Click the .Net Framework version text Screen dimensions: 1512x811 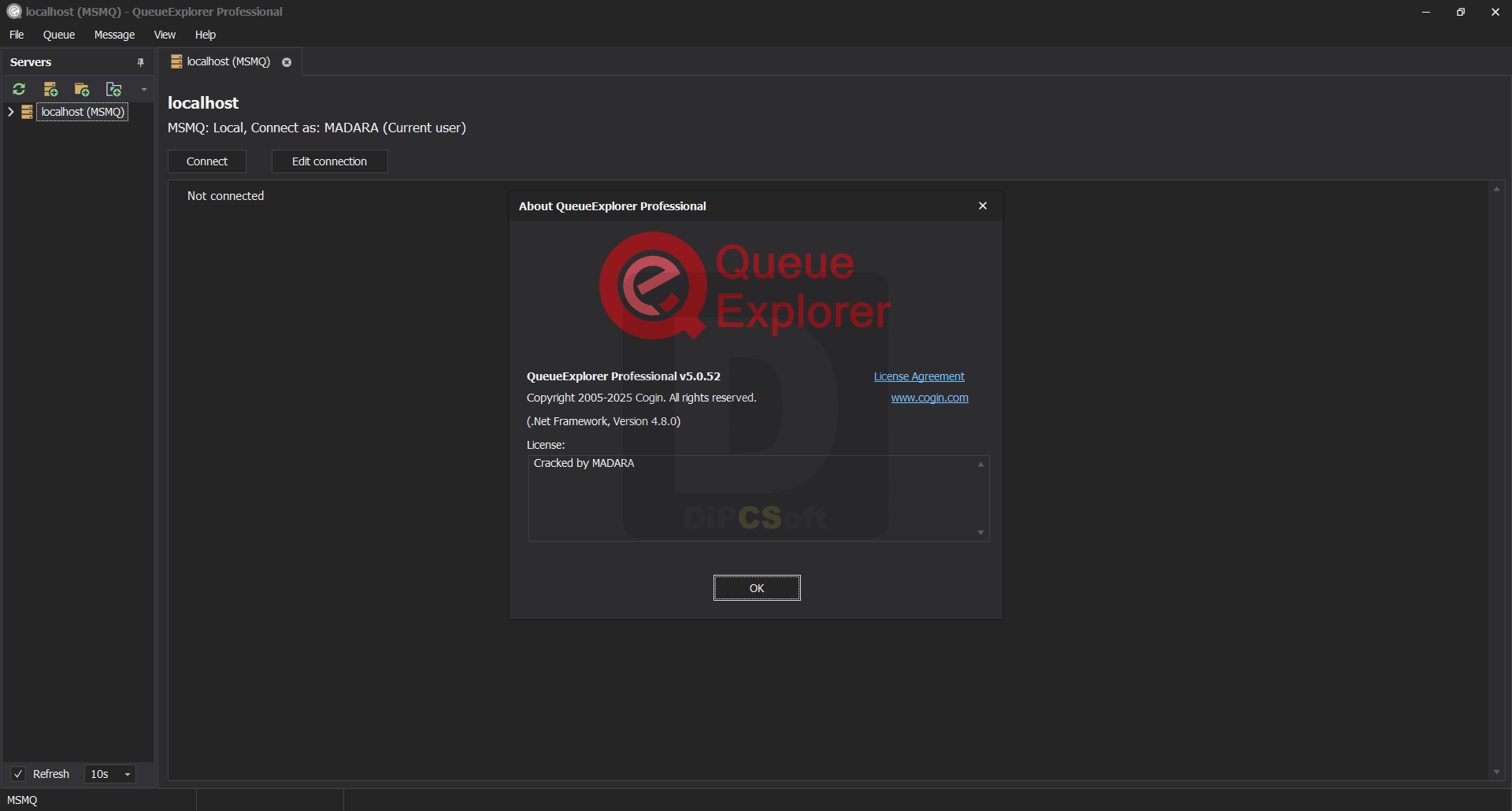pos(604,421)
